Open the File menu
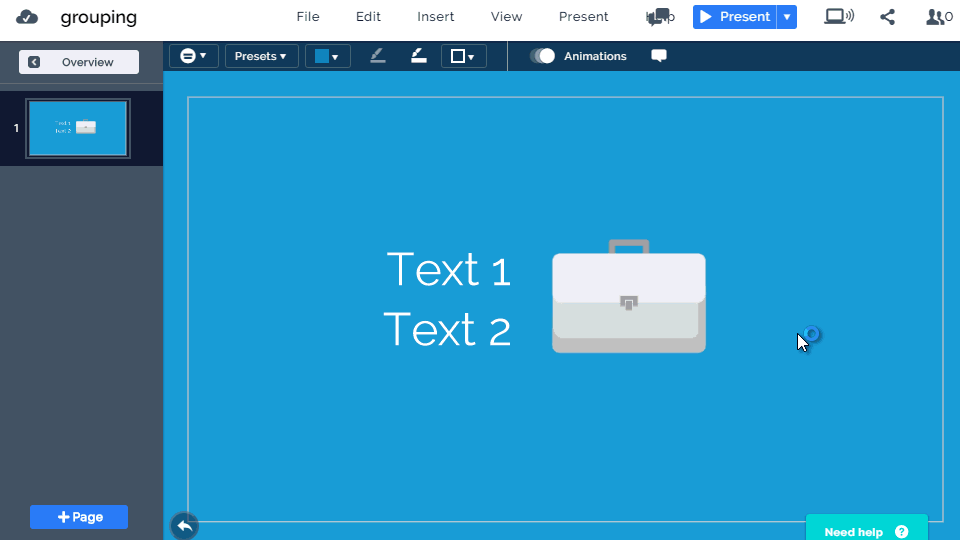Viewport: 960px width, 540px height. (x=308, y=17)
